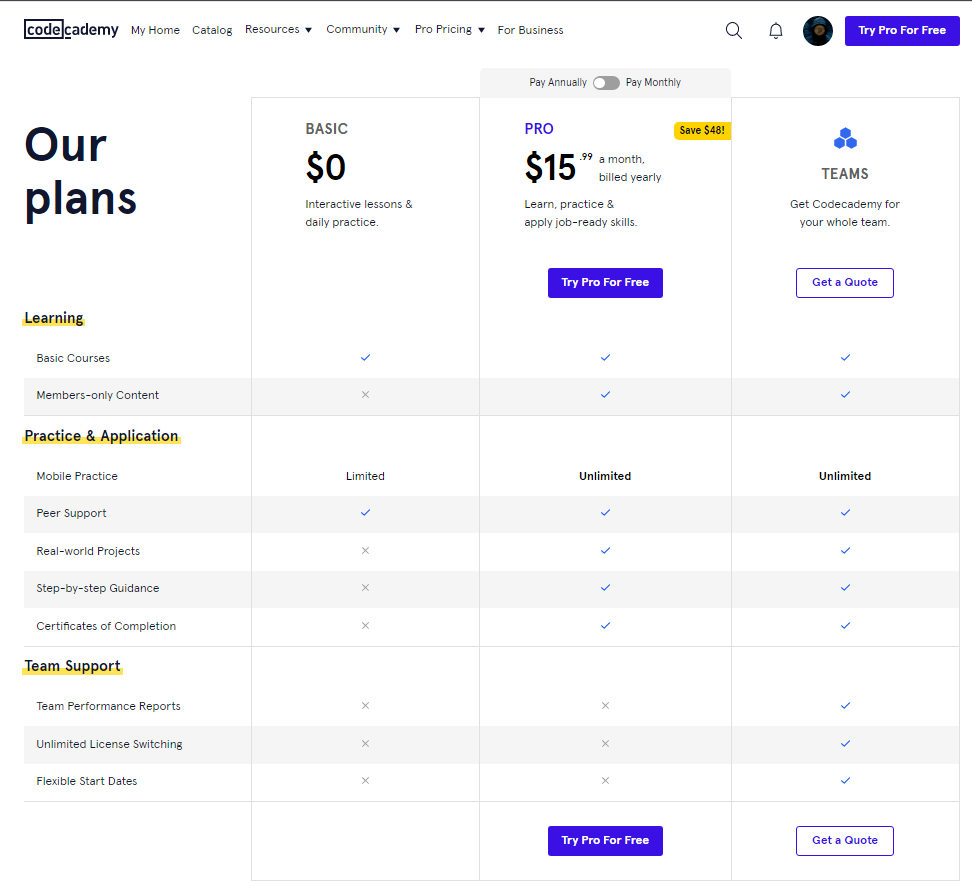Image resolution: width=972 pixels, height=891 pixels.
Task: Click the Codecademy logo
Action: point(71,30)
